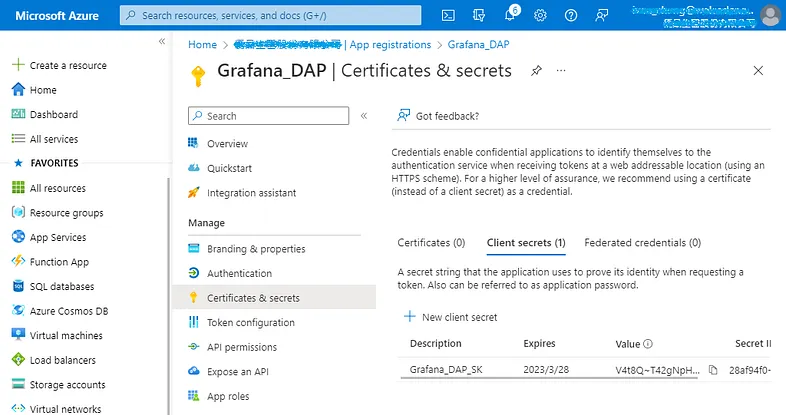Click New client secret
786x415 pixels.
click(450, 317)
